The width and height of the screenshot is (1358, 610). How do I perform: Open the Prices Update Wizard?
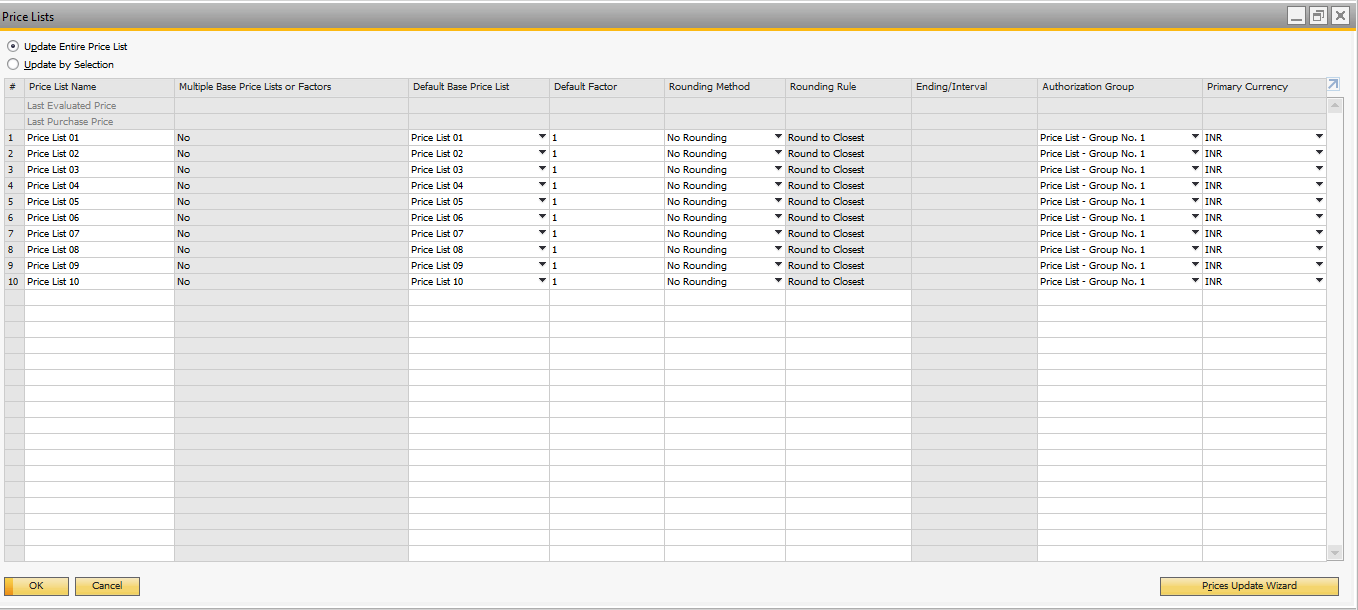point(1248,586)
